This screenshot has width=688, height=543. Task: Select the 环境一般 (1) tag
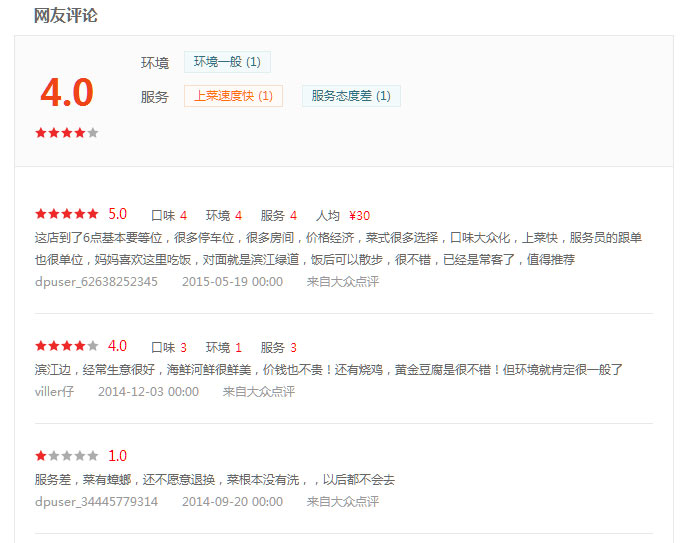click(227, 62)
